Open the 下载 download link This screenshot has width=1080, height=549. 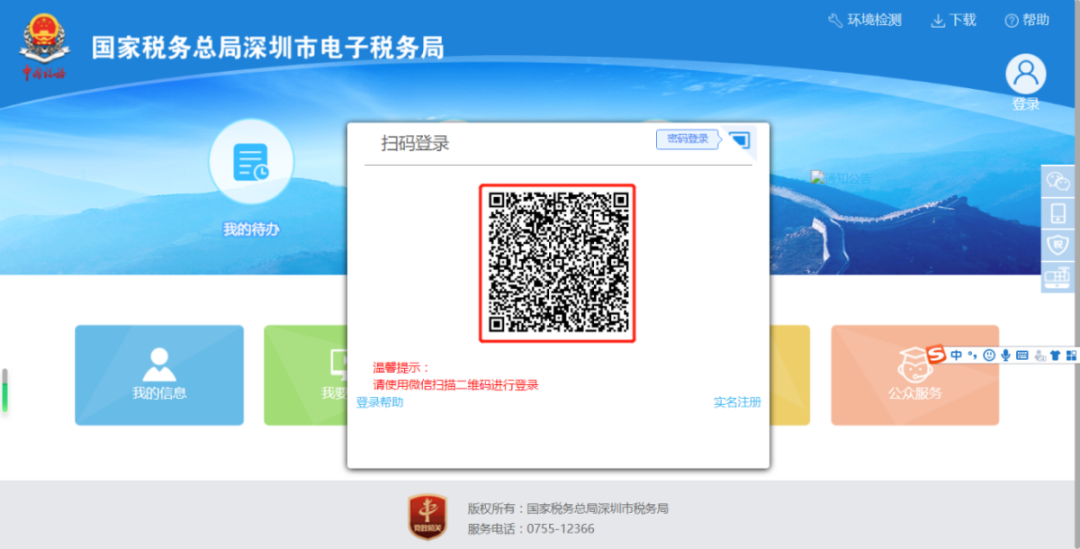coord(953,20)
